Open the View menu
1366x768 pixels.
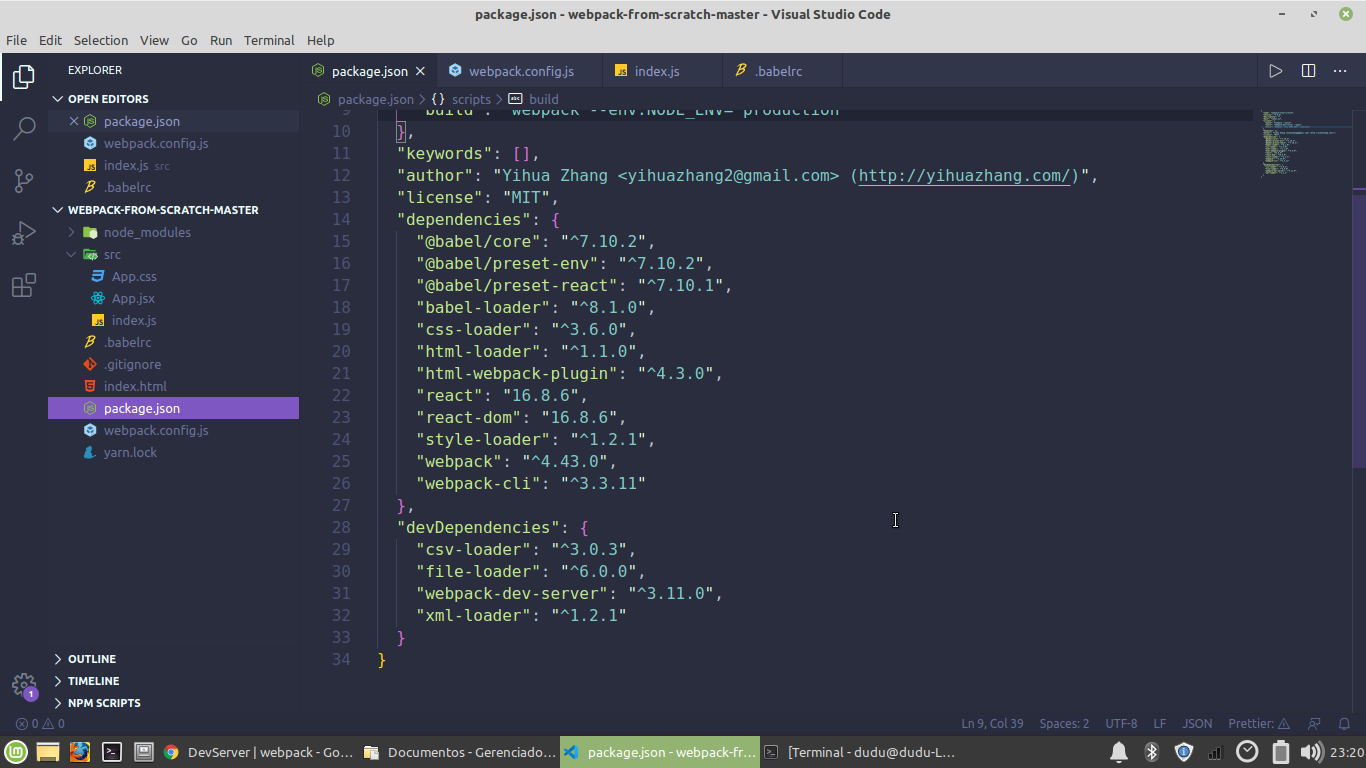click(154, 40)
